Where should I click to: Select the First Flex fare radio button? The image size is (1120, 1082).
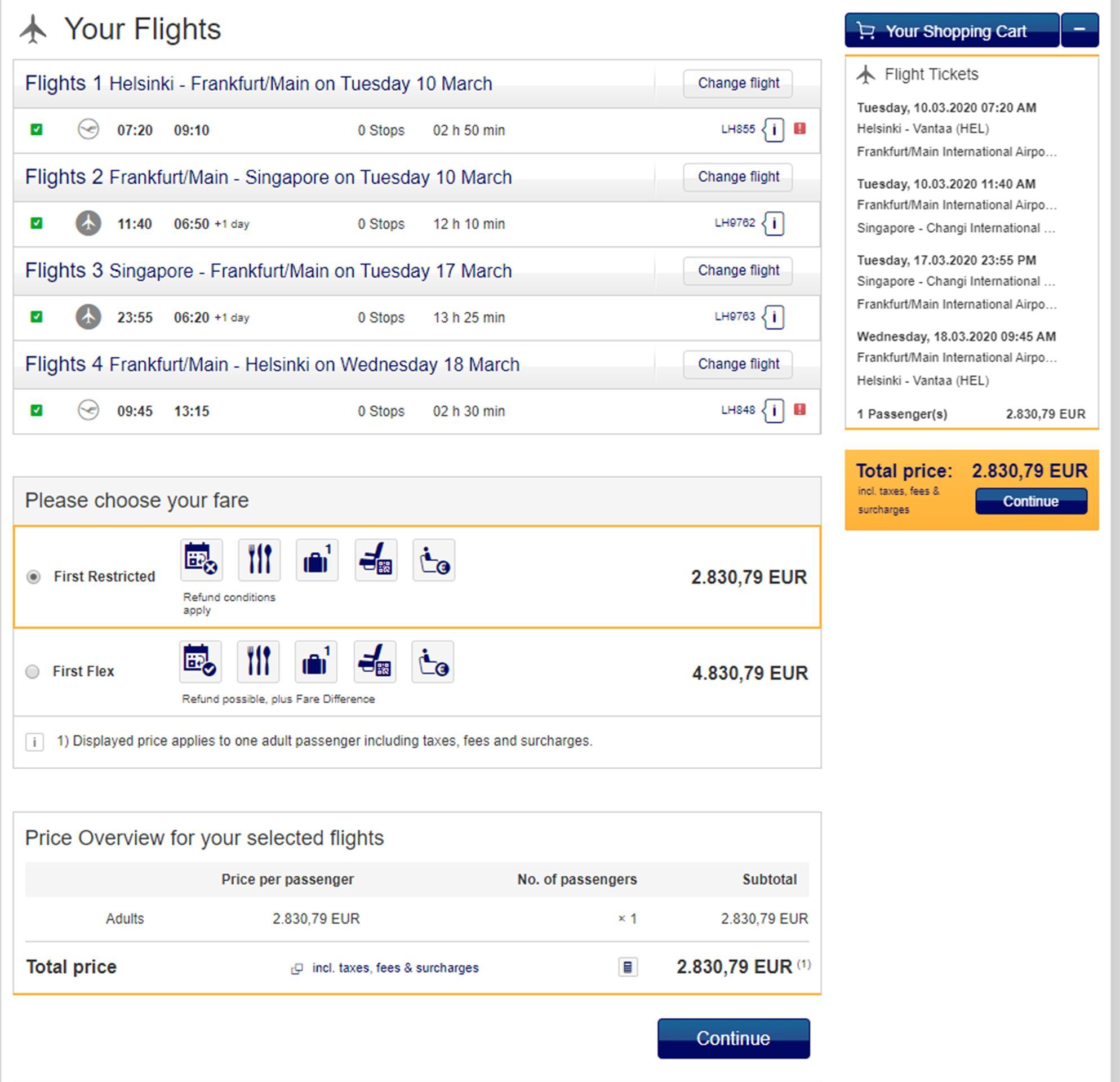pos(33,671)
